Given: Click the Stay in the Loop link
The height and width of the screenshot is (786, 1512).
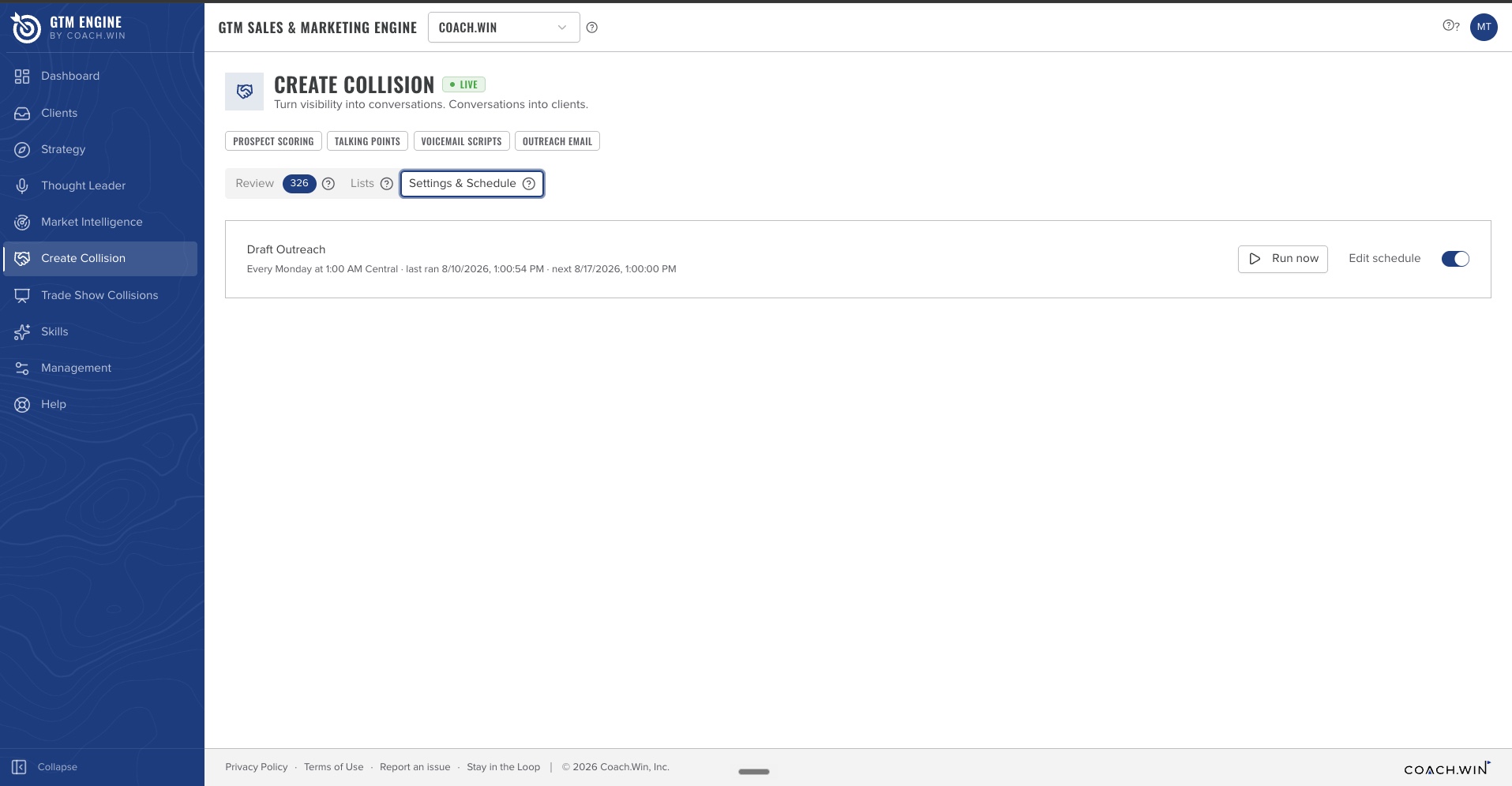Looking at the screenshot, I should tap(504, 767).
